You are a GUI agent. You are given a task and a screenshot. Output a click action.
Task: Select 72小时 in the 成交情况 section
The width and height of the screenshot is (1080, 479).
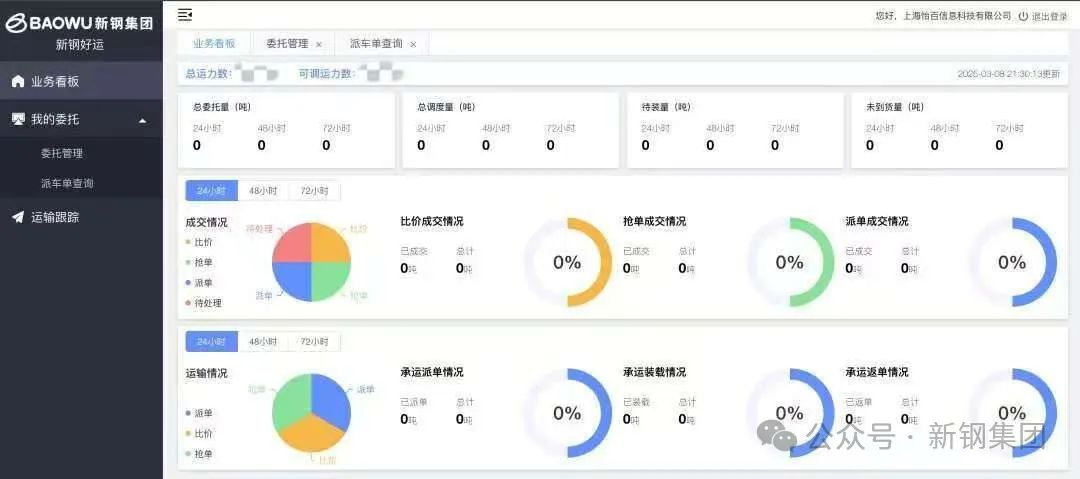[x=314, y=191]
